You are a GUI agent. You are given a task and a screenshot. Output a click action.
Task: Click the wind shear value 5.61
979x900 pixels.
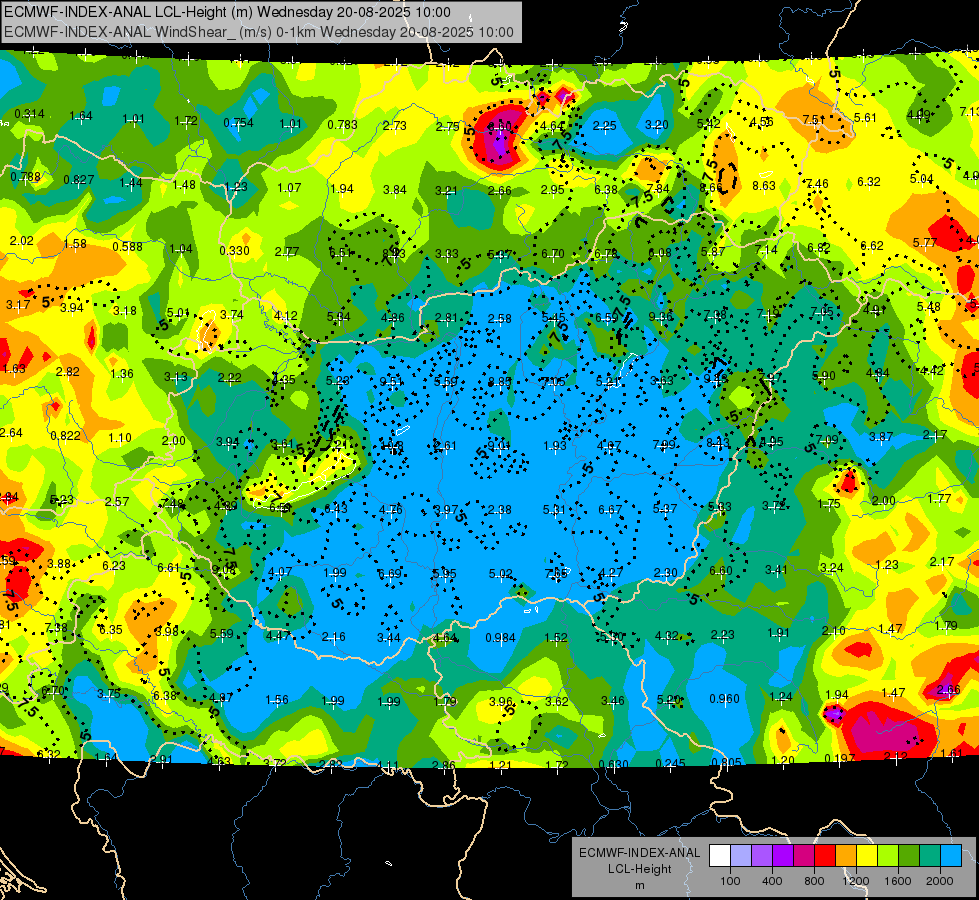coord(865,117)
